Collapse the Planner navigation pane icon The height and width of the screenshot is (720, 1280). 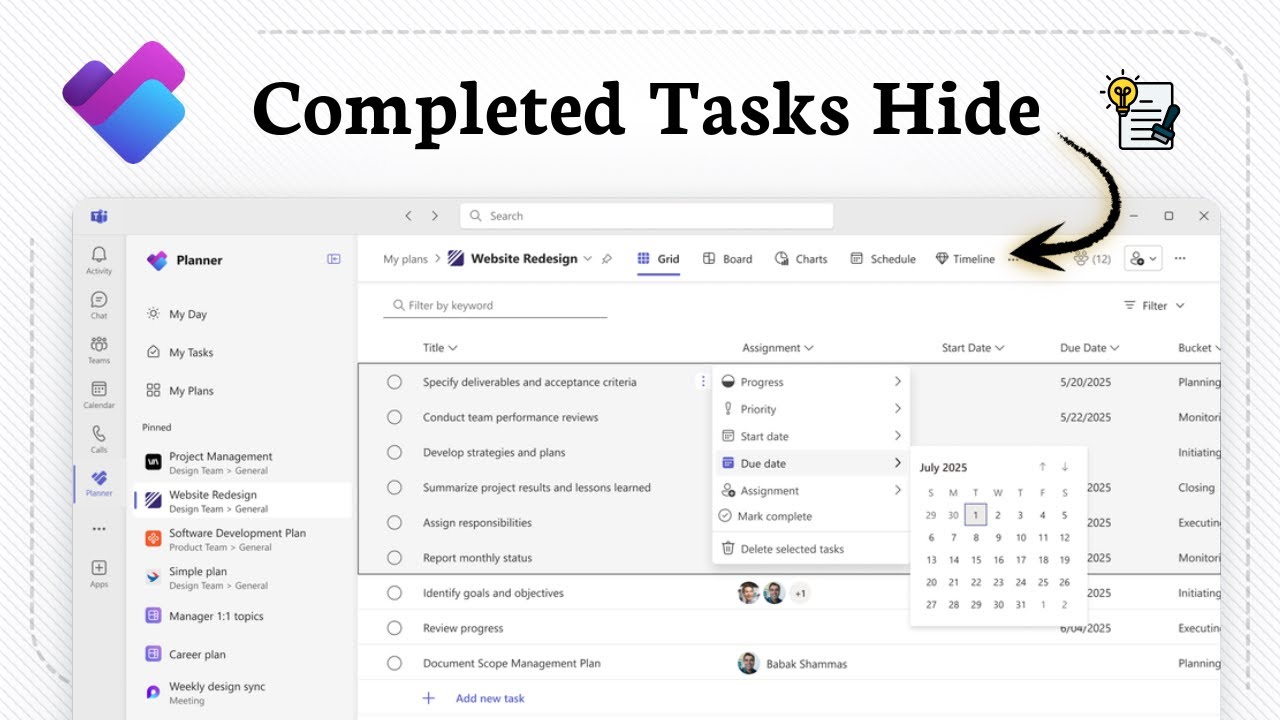click(334, 259)
